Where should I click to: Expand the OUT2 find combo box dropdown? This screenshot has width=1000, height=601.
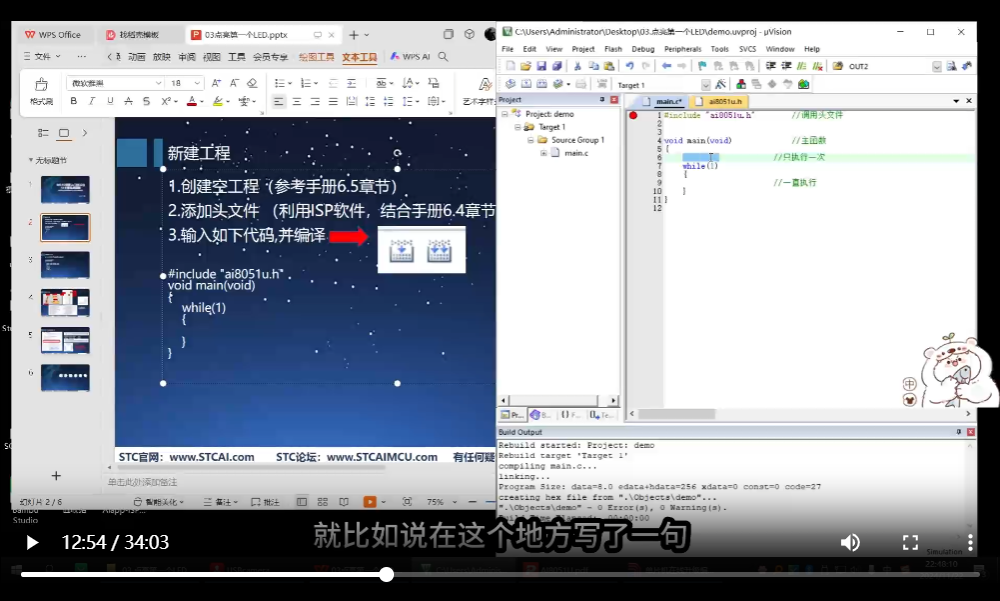point(937,66)
